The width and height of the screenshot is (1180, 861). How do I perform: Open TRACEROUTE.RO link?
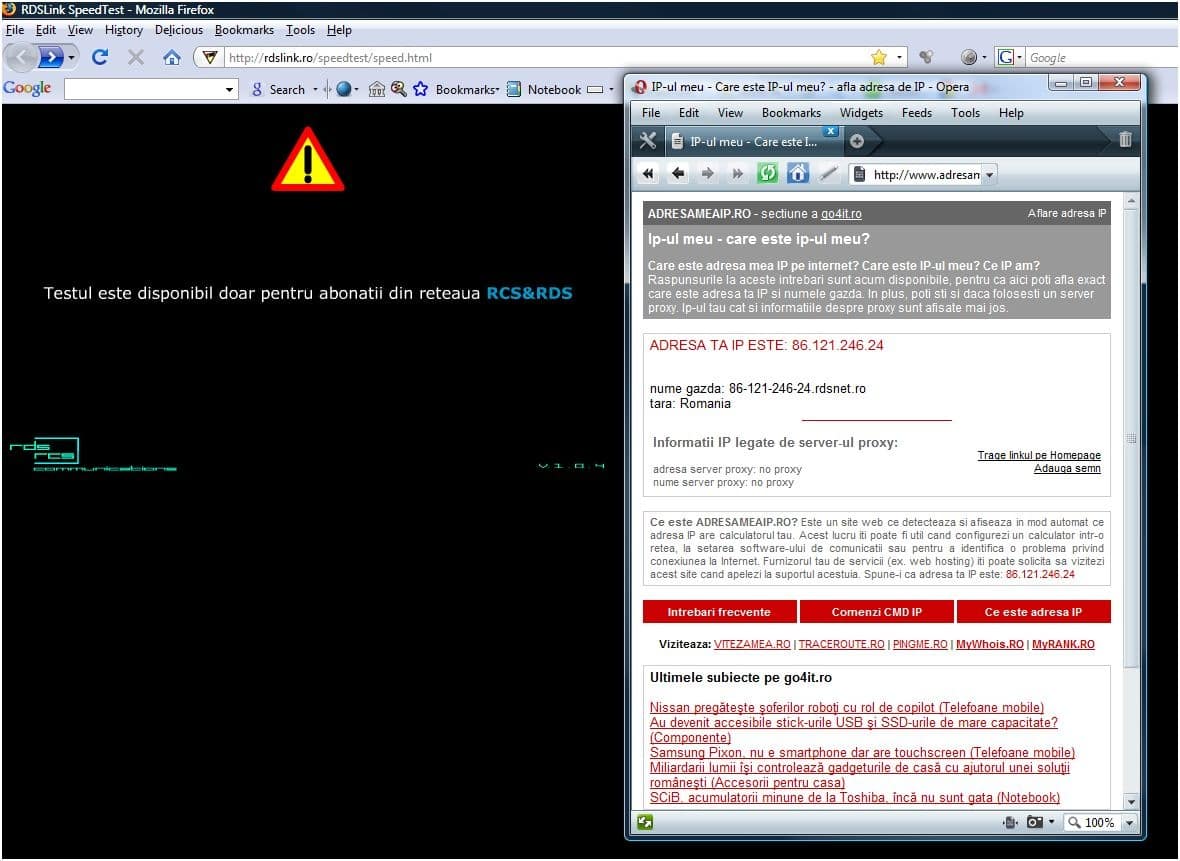click(841, 644)
